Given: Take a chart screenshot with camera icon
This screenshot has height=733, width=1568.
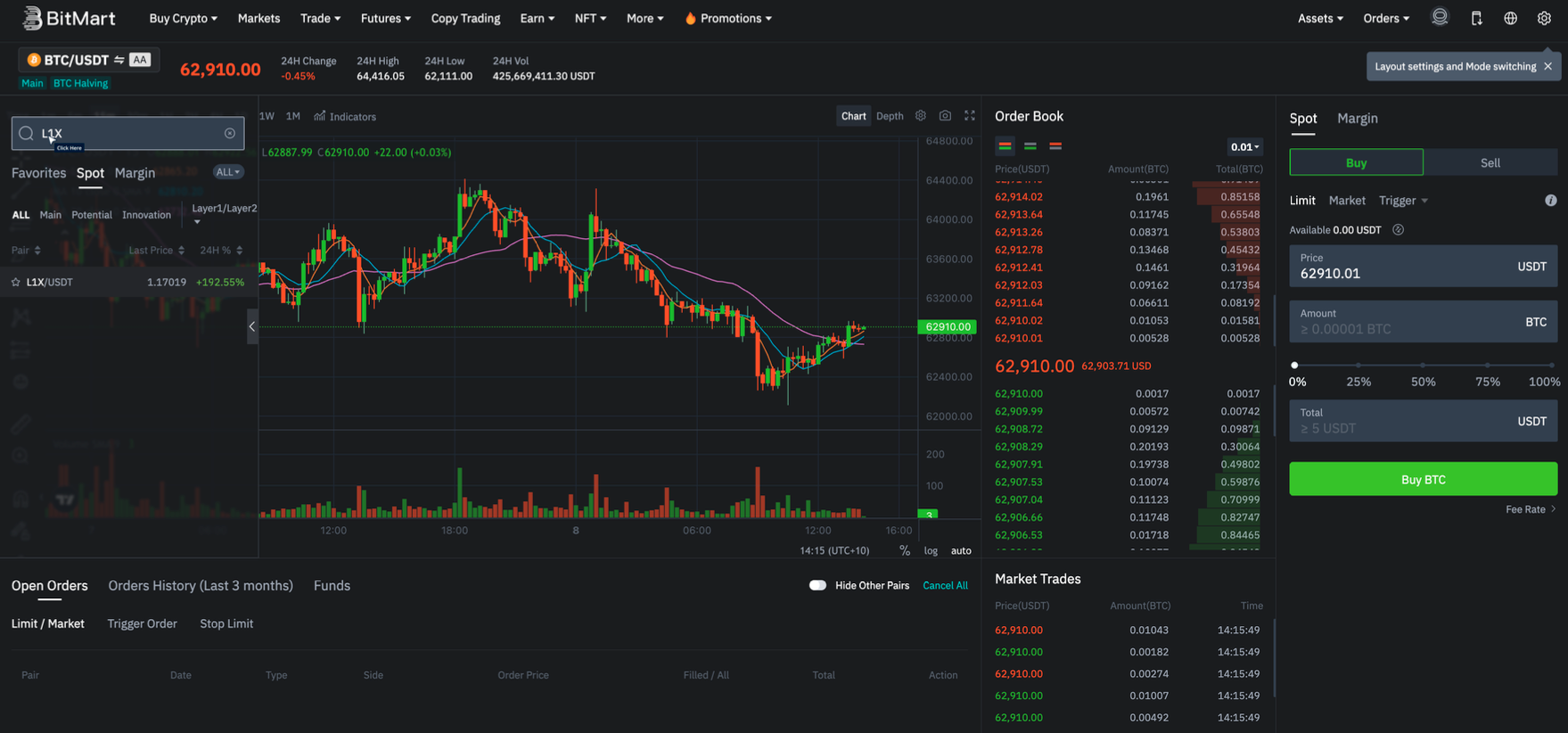Looking at the screenshot, I should click(x=945, y=116).
